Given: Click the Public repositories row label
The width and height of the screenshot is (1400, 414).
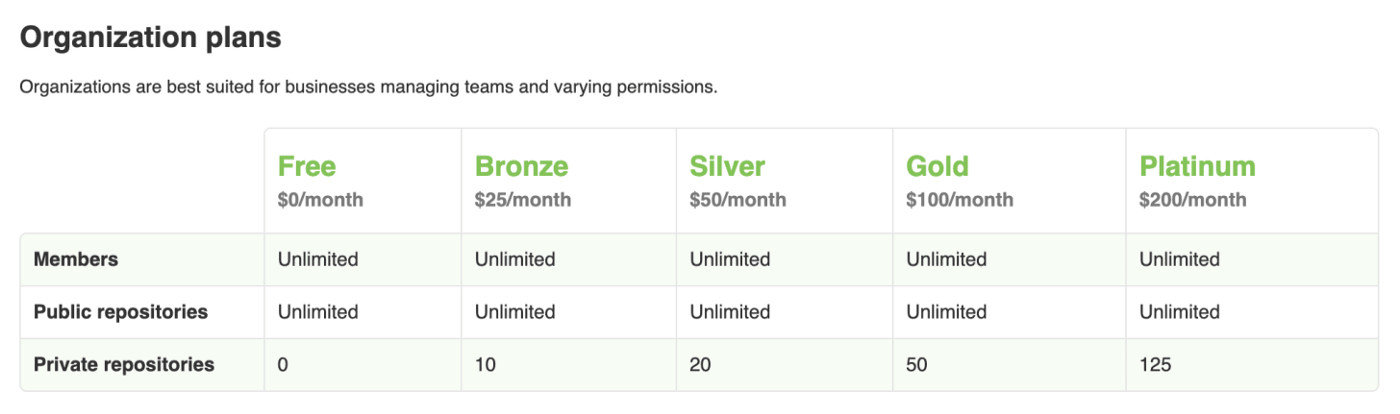Looking at the screenshot, I should [x=121, y=312].
